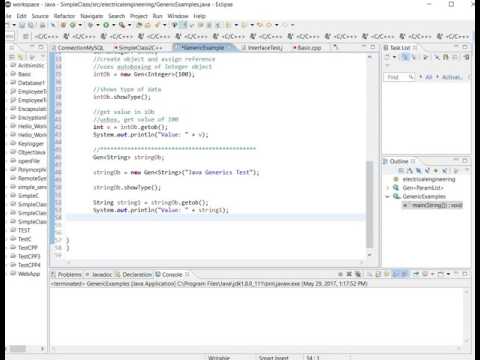Click the Print icon in toolbar
Screen dimensions: 480x360
pos(42,25)
